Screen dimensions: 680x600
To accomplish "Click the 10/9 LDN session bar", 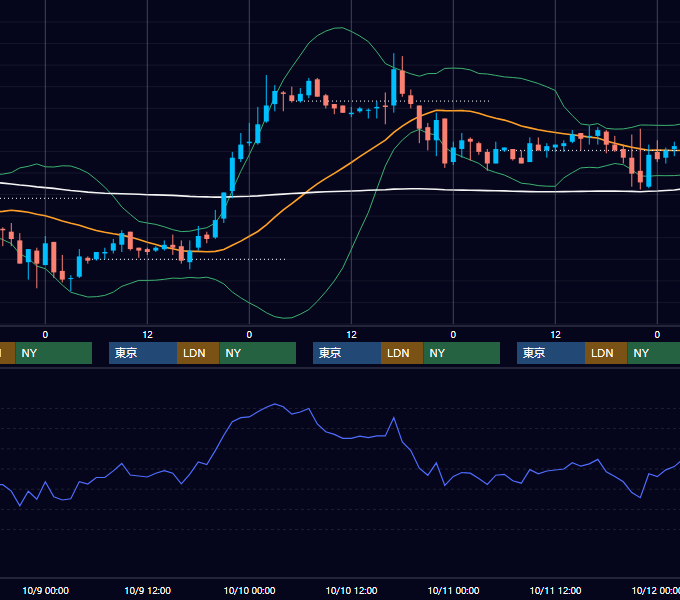I will [198, 353].
